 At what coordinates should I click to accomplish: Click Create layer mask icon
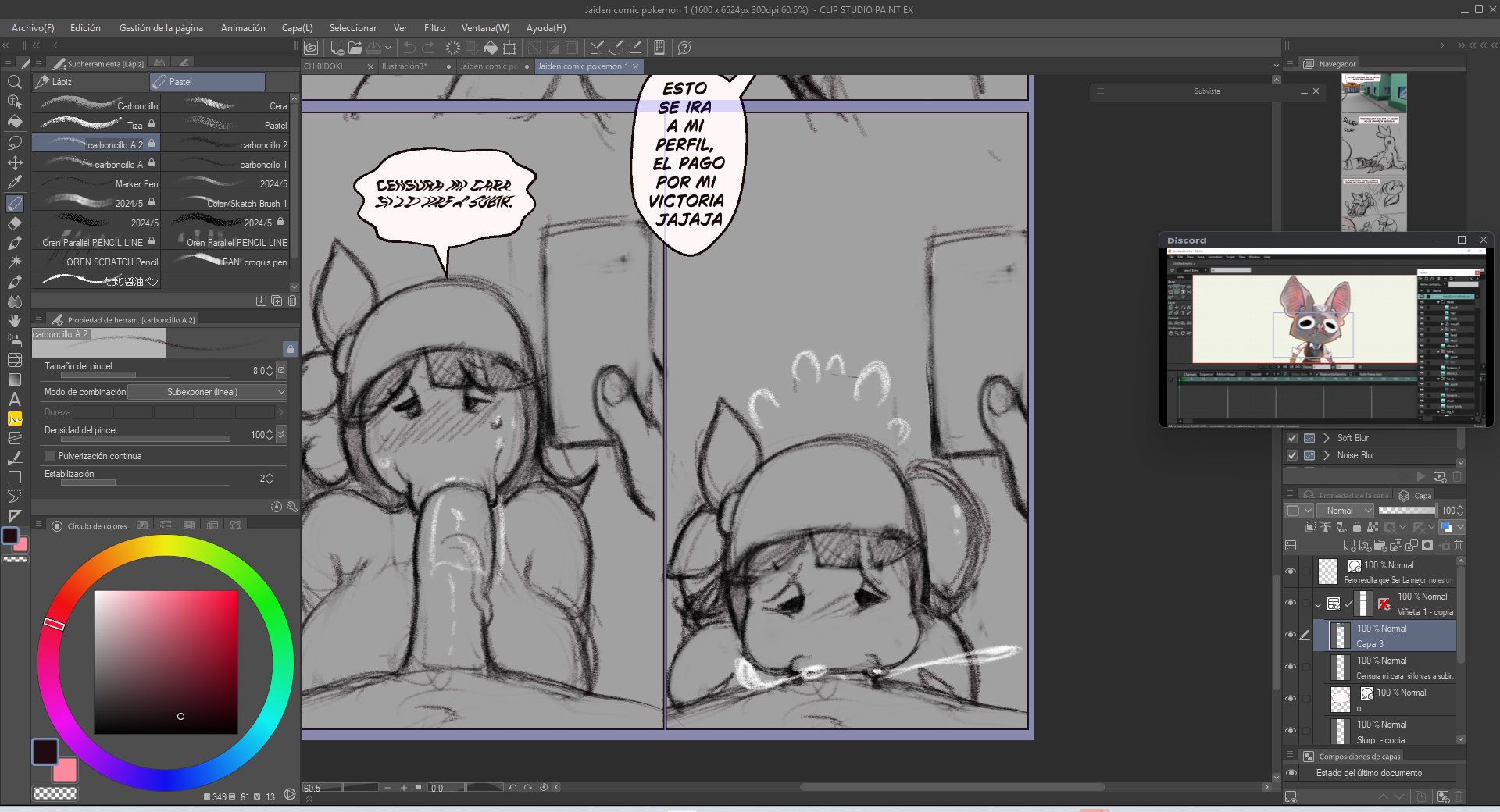pyautogui.click(x=1427, y=545)
